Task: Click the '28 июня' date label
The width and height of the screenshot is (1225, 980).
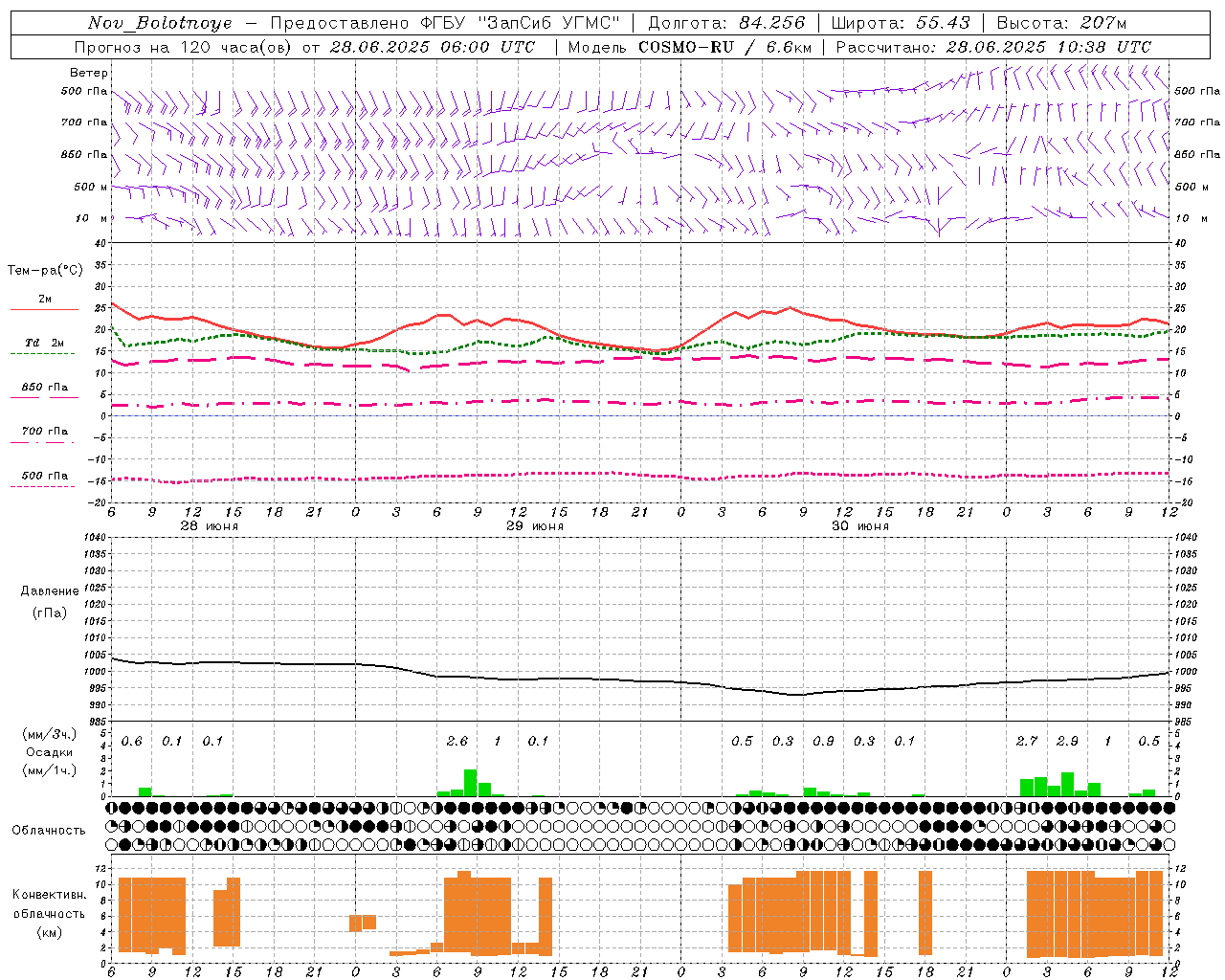Action: pyautogui.click(x=210, y=526)
